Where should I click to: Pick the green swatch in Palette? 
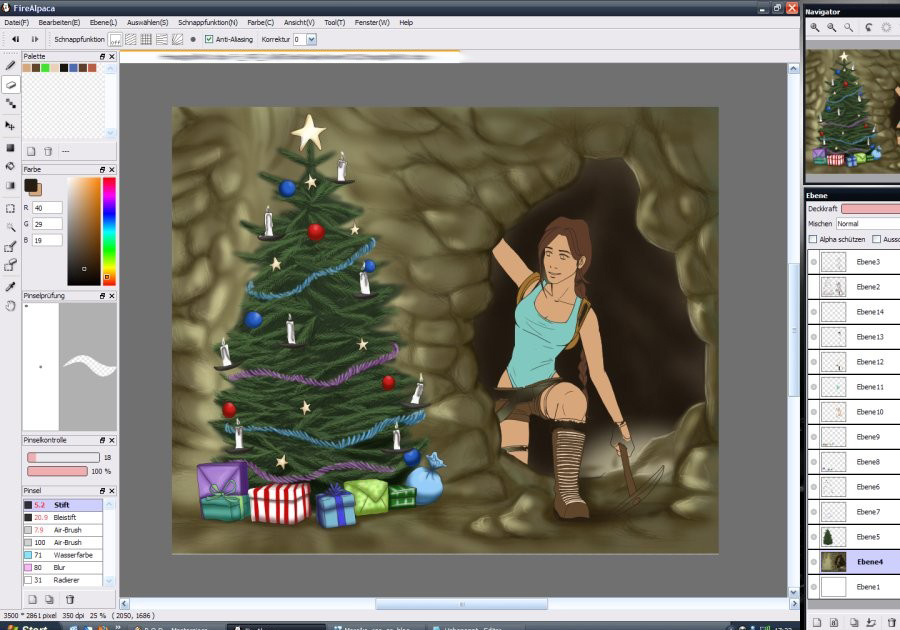point(45,68)
